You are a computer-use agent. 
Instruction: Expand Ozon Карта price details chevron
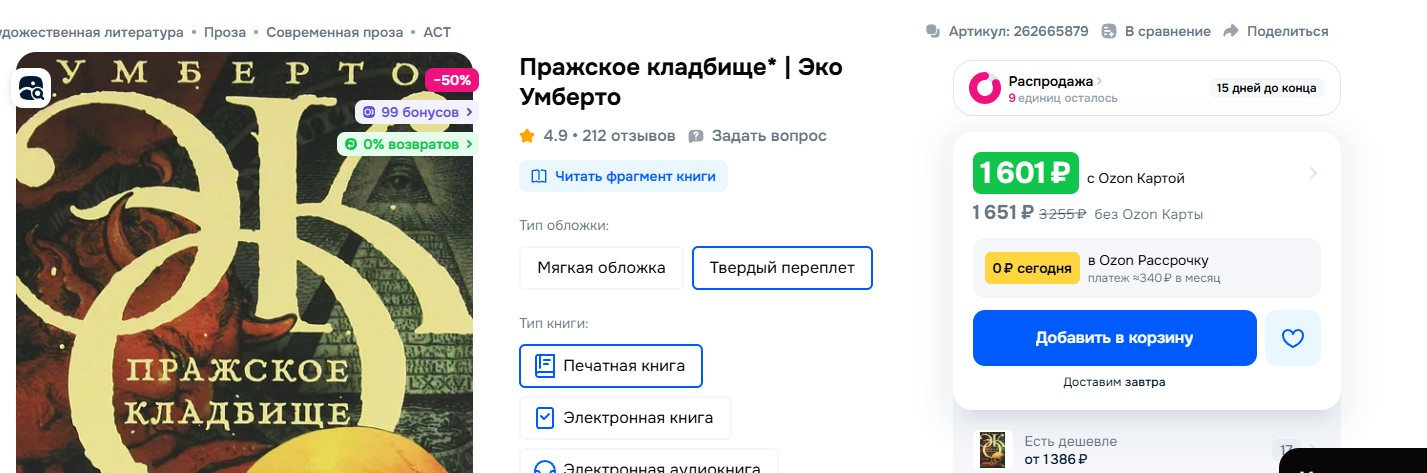click(1313, 174)
